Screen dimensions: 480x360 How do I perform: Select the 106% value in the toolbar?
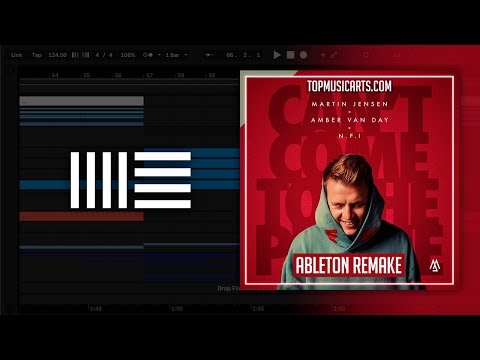point(128,55)
